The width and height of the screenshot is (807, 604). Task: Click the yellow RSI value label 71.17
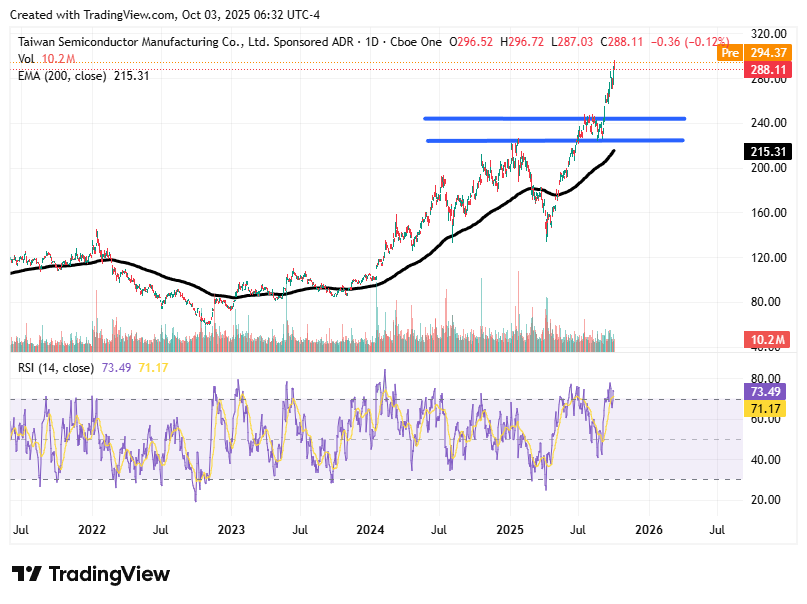point(763,410)
